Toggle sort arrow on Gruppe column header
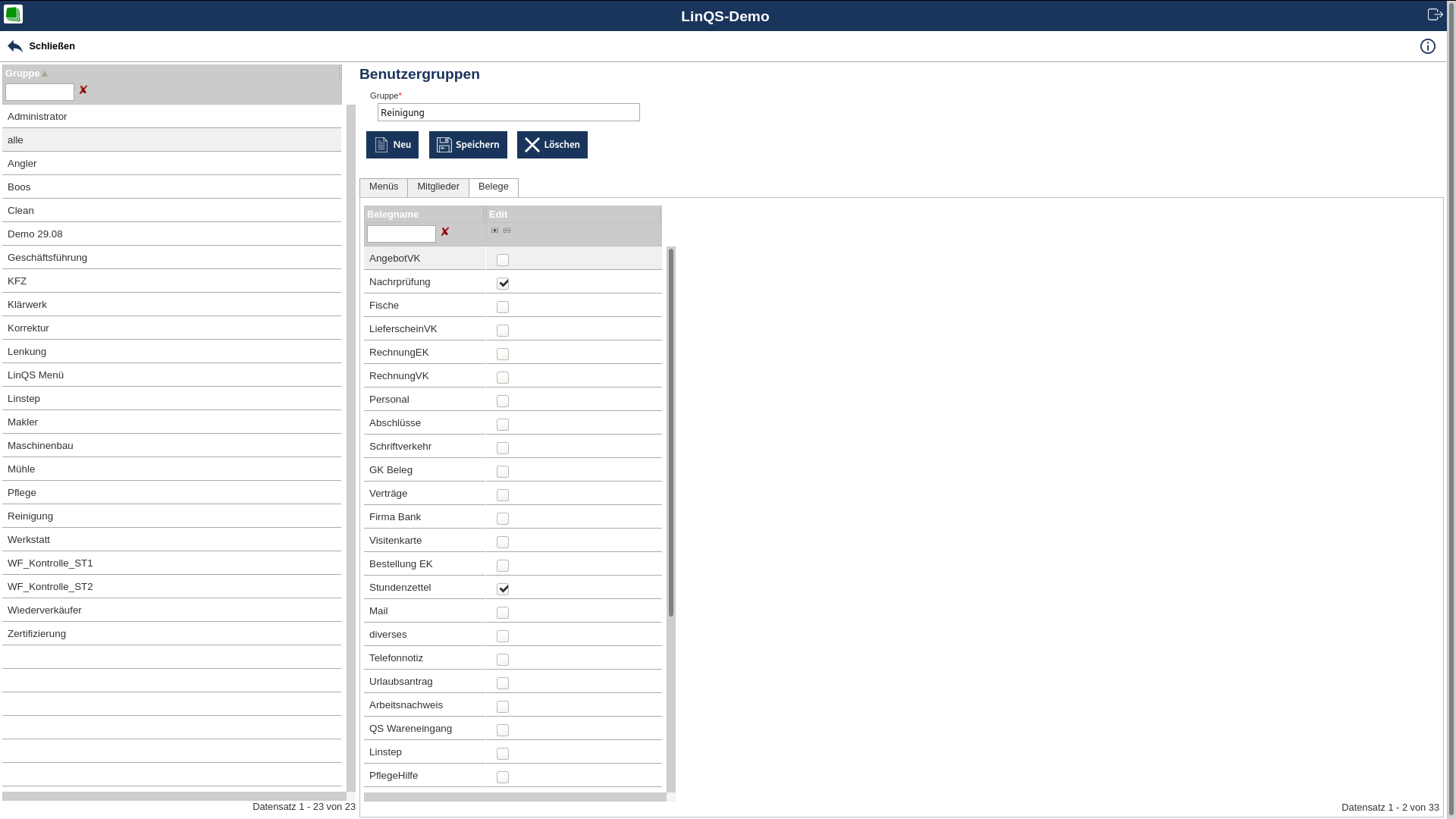This screenshot has width=1456, height=819. 45,74
